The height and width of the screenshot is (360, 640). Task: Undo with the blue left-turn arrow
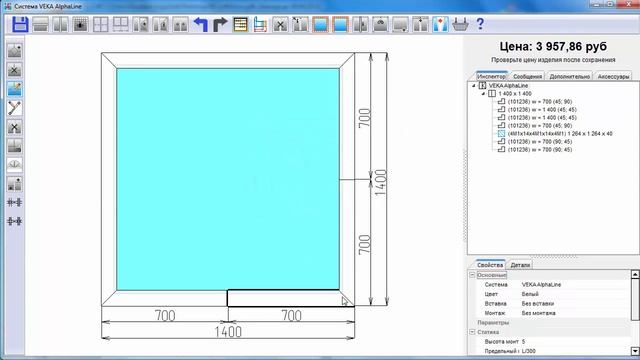pyautogui.click(x=201, y=24)
